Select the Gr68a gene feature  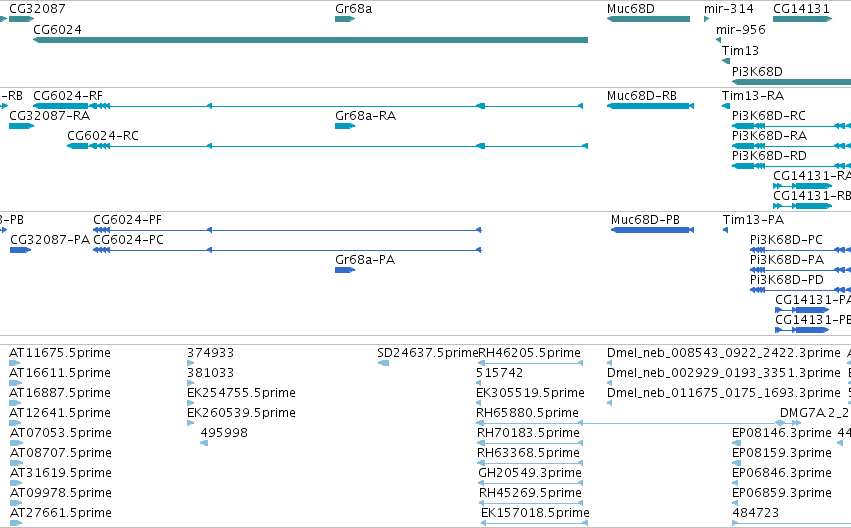pyautogui.click(x=345, y=19)
